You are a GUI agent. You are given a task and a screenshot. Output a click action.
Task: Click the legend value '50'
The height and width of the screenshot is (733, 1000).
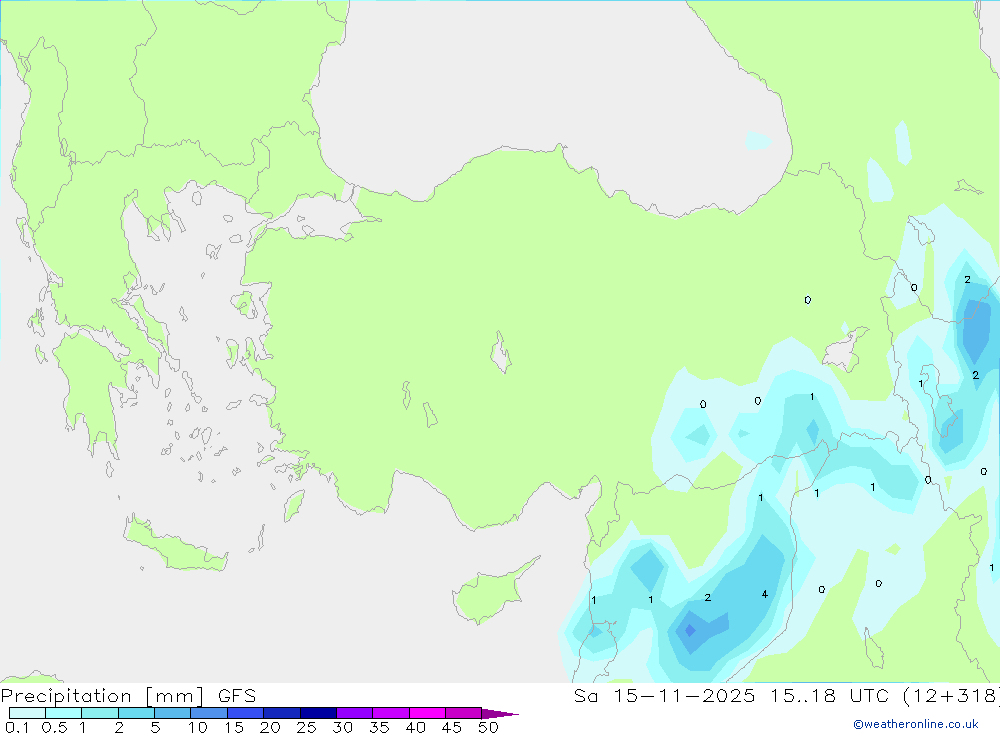(x=488, y=727)
